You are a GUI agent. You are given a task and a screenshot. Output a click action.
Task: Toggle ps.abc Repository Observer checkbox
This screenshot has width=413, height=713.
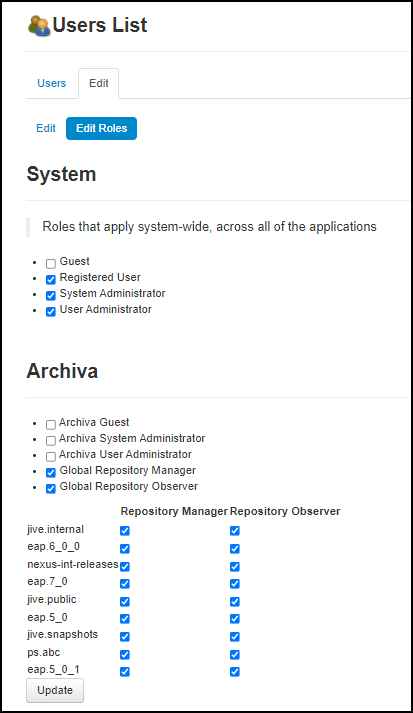[x=235, y=654]
